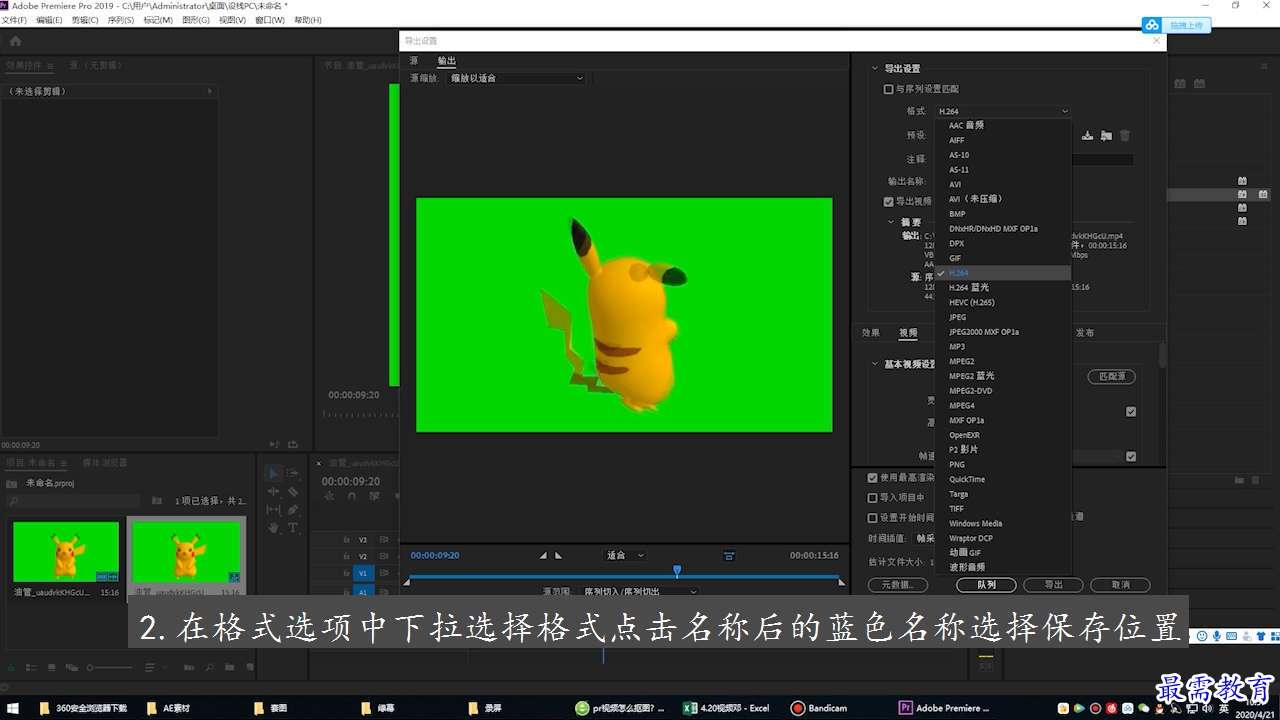Toggle Use Maximum Render Quality checkbox

pyautogui.click(x=873, y=478)
